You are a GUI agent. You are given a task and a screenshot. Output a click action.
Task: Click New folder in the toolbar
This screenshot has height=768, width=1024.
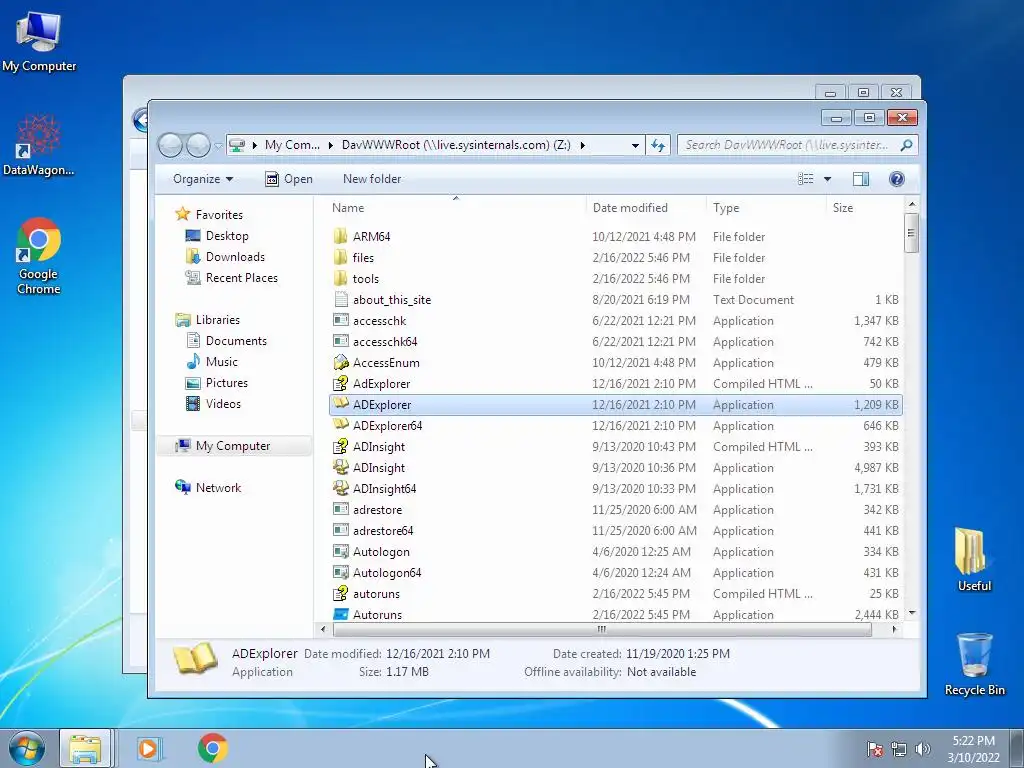tap(372, 179)
